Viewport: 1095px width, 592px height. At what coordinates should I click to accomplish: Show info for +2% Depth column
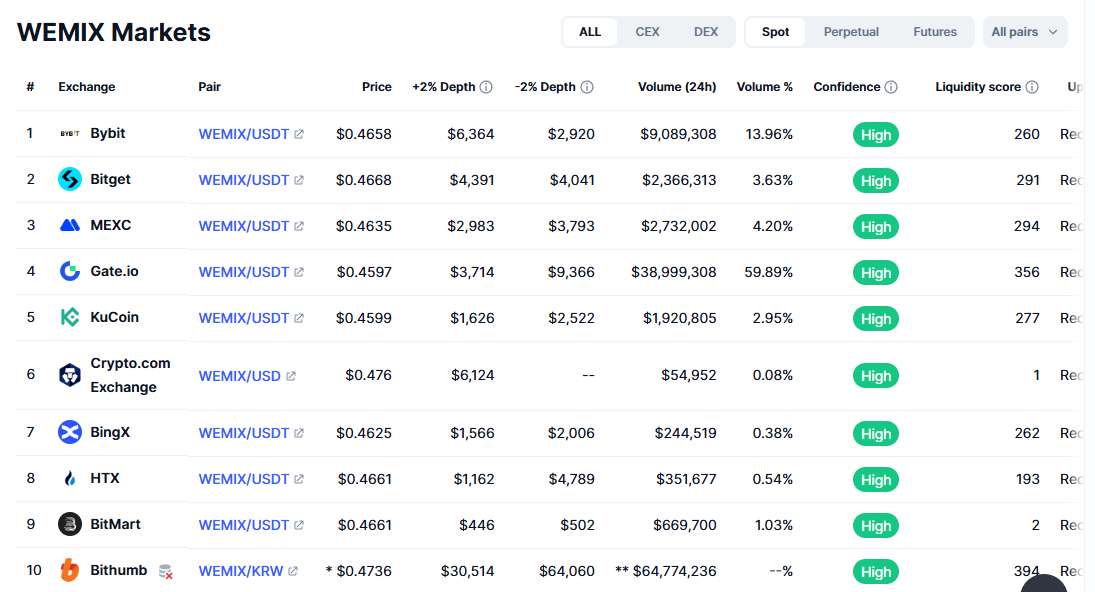pos(486,87)
